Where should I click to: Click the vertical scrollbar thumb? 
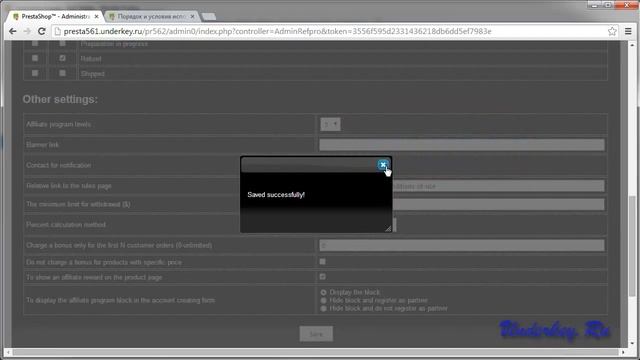[633, 246]
